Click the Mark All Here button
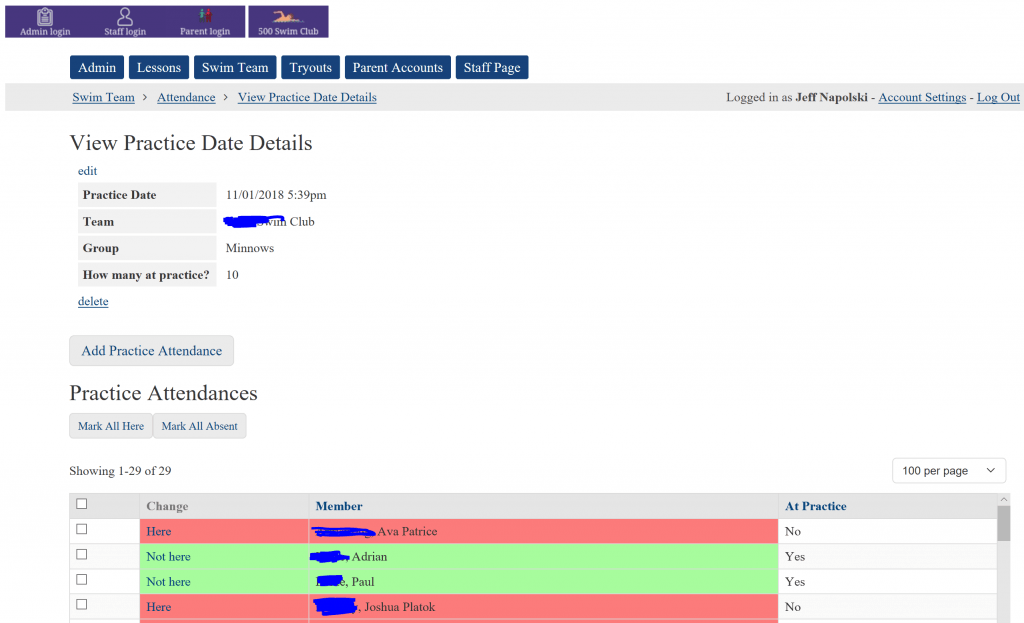This screenshot has height=623, width=1024. click(x=111, y=426)
